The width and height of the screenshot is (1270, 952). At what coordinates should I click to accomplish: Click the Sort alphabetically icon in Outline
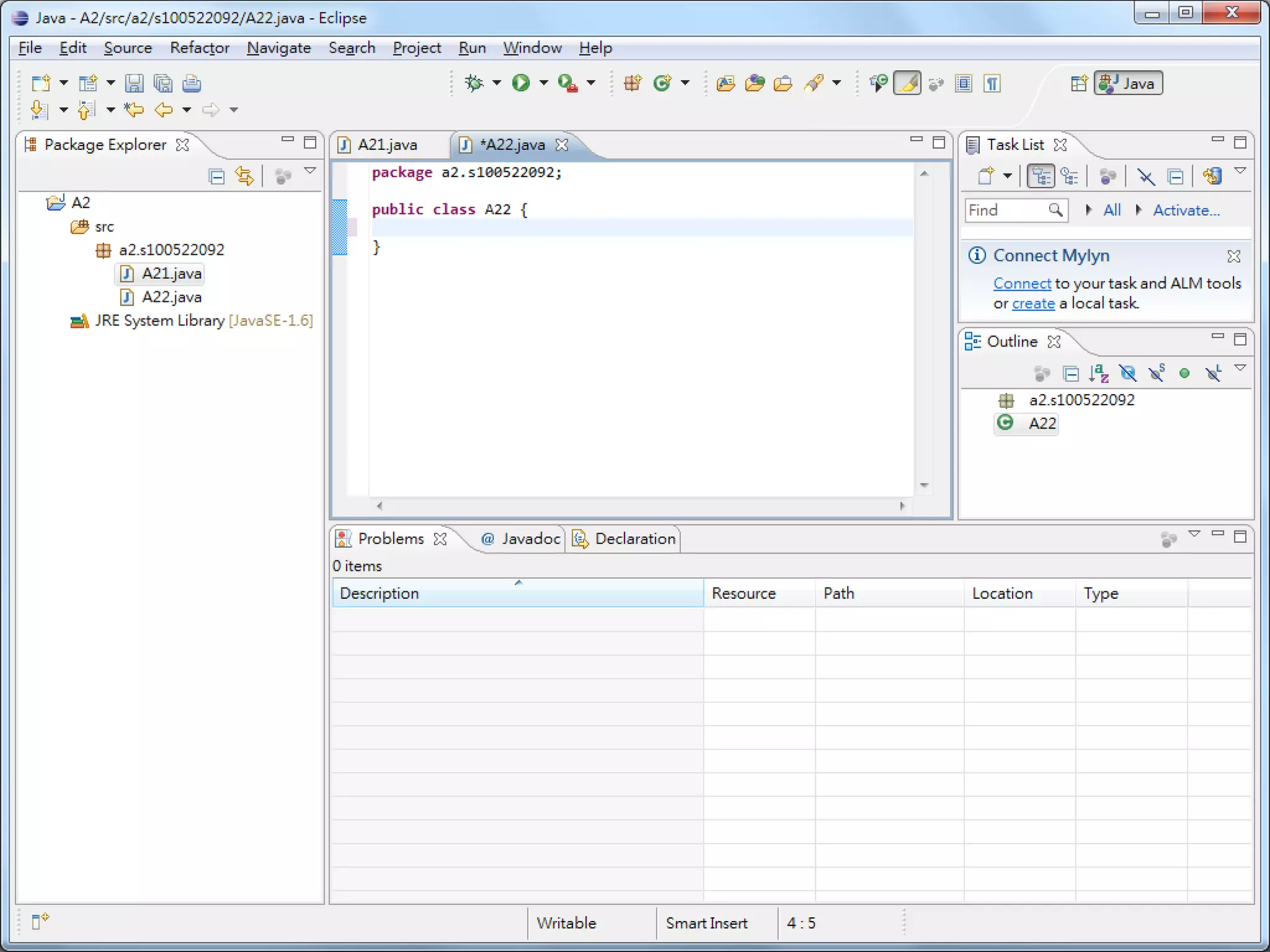[x=1098, y=373]
